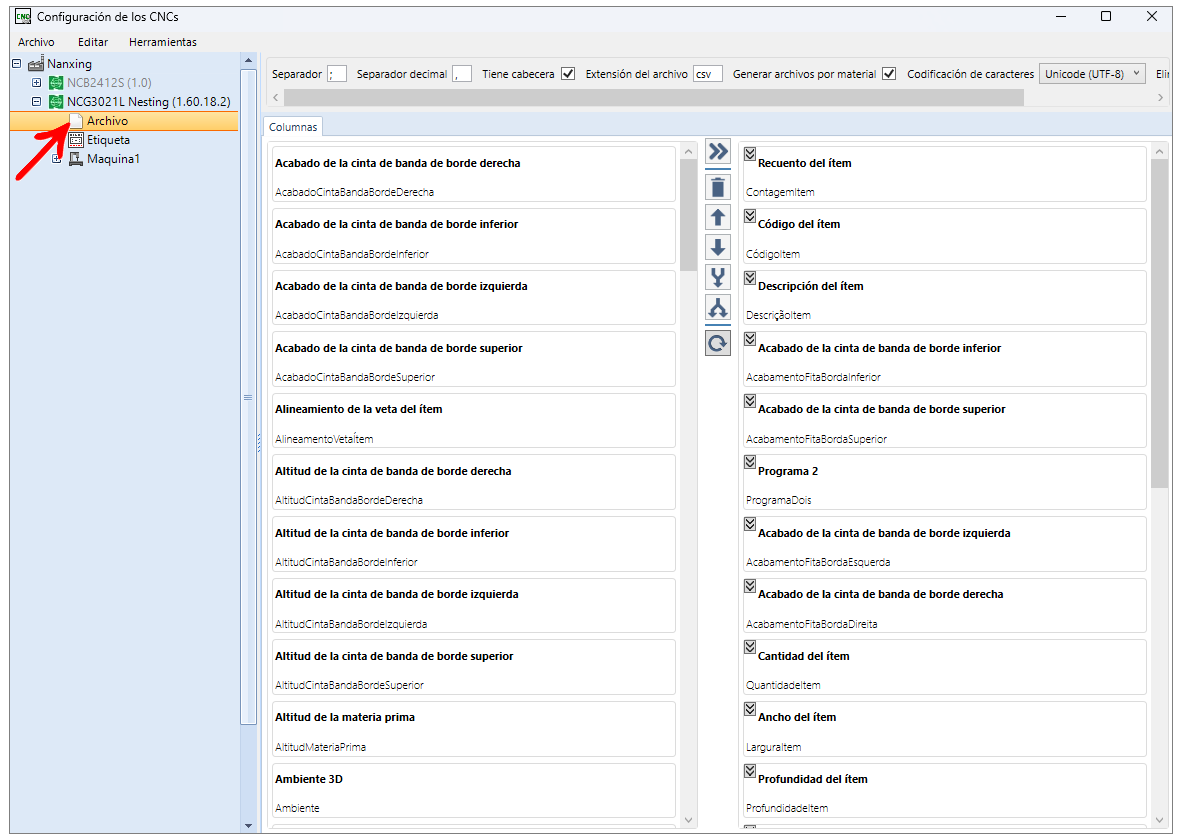This screenshot has height=837, width=1177.
Task: Expand the Maquina1 tree node
Action: [x=56, y=158]
